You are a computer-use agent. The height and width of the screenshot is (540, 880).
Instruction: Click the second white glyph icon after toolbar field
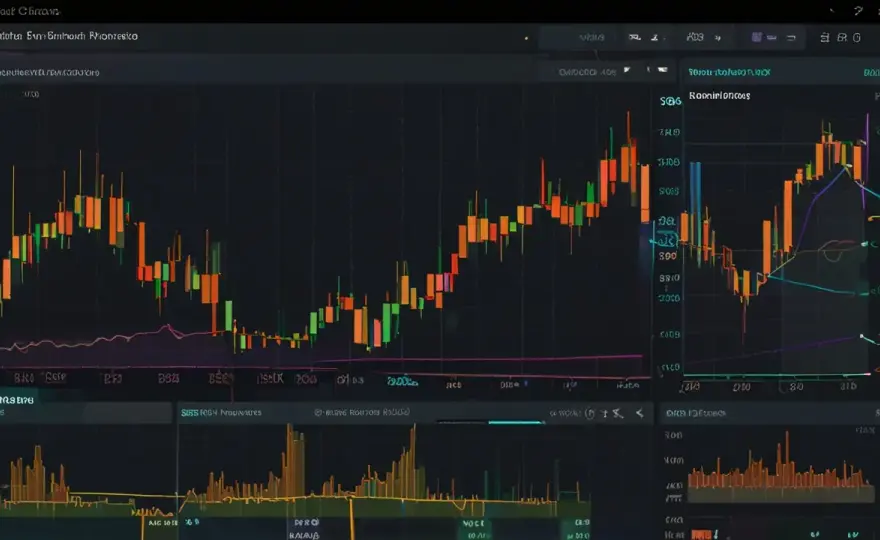(654, 38)
